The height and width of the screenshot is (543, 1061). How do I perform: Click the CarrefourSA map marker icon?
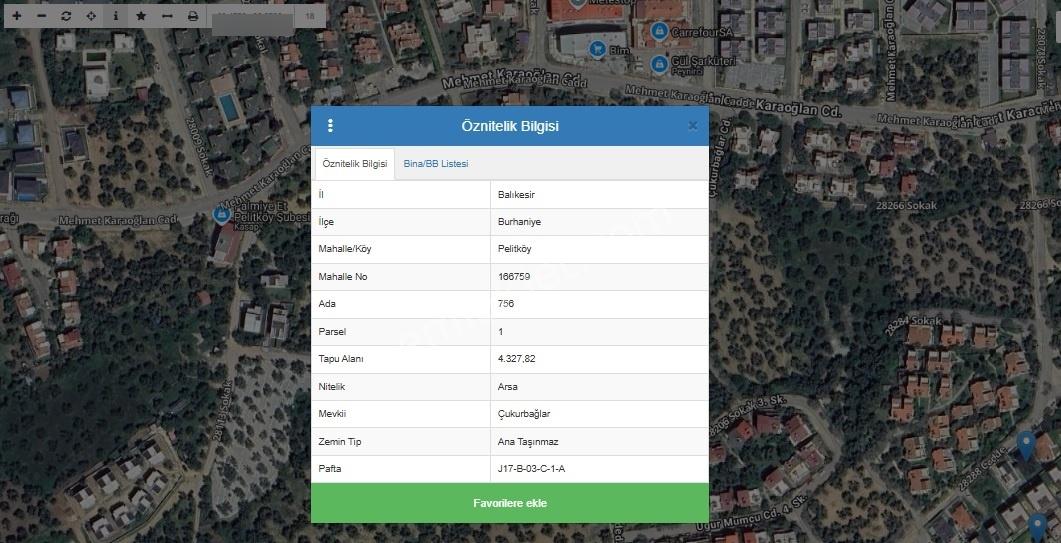pyautogui.click(x=659, y=31)
